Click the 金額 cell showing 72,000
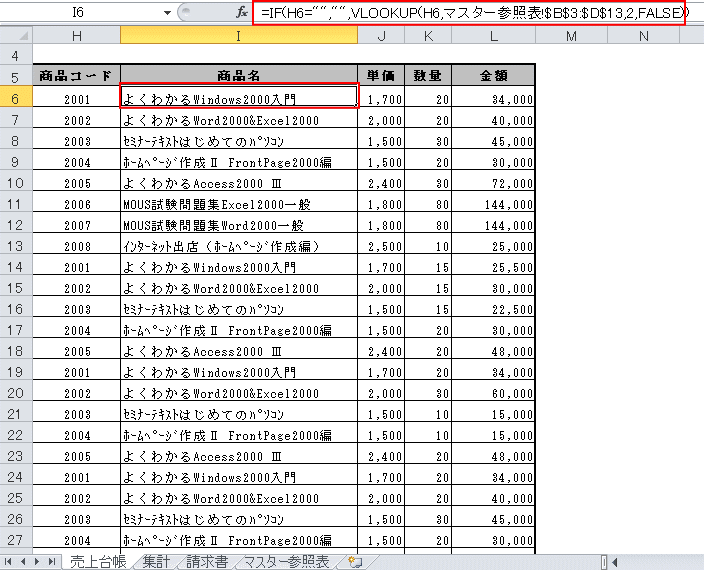704x570 pixels. (493, 183)
